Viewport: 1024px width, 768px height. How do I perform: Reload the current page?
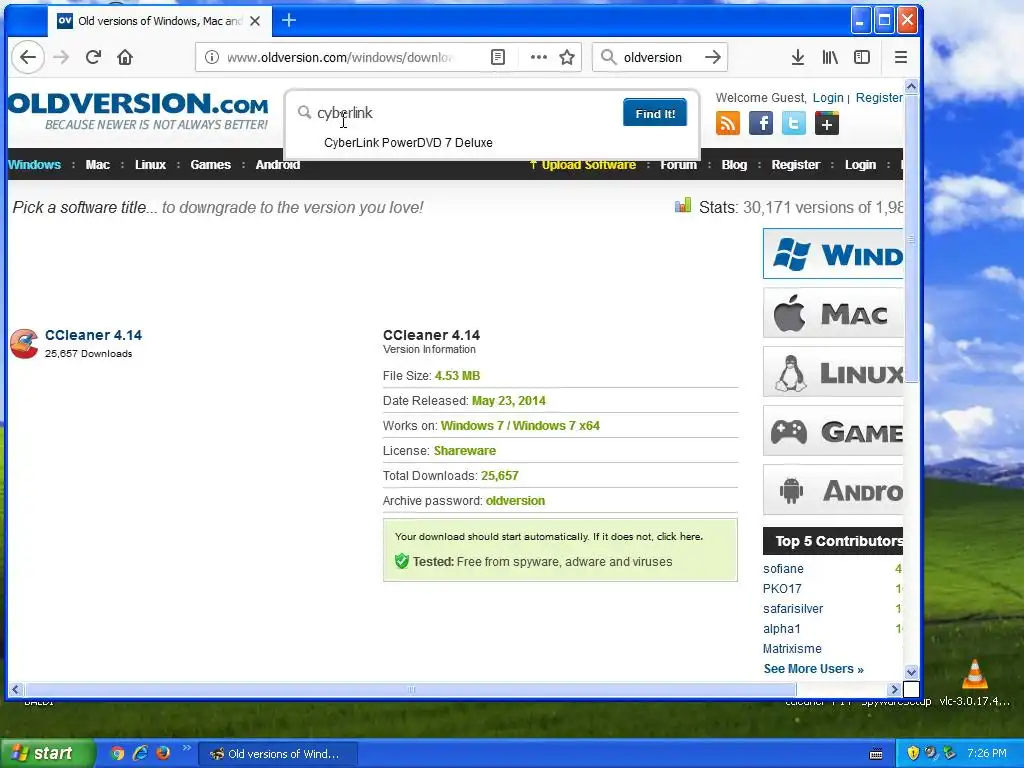(x=93, y=57)
